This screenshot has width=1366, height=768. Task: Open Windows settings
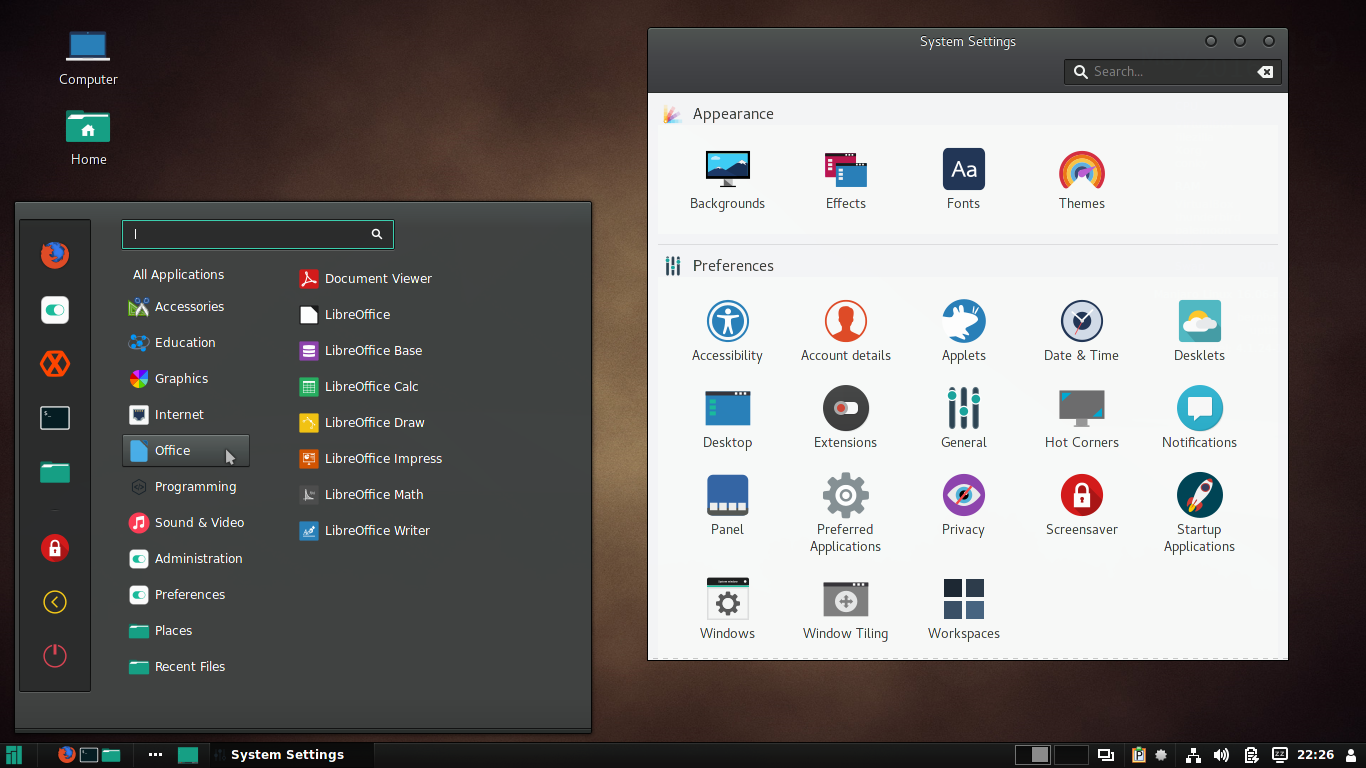click(727, 610)
